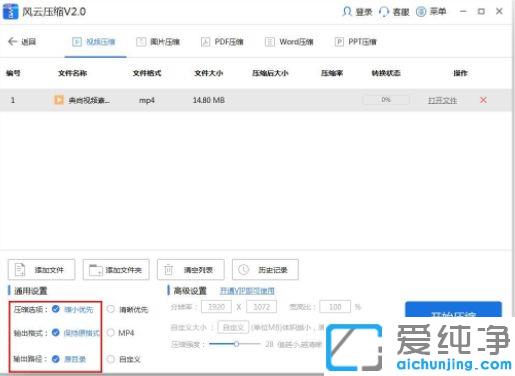This screenshot has width=515, height=376.
Task: Click the row number 1 cell
Action: pyautogui.click(x=13, y=100)
